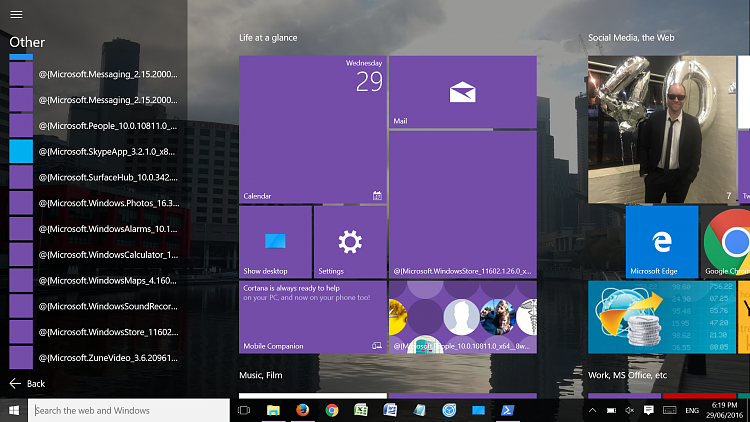Open Microsoft.Windows.Photos_16.3 list entry

tap(94, 203)
